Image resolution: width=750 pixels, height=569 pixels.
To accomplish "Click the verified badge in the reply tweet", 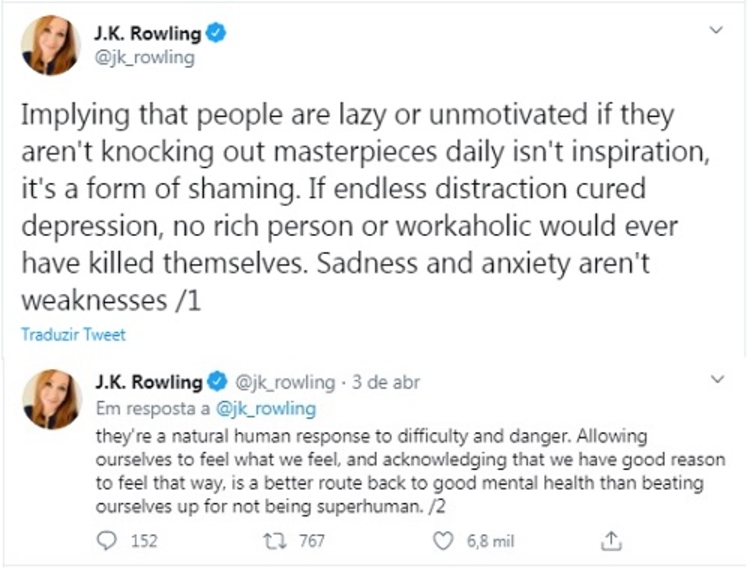I will coord(217,382).
